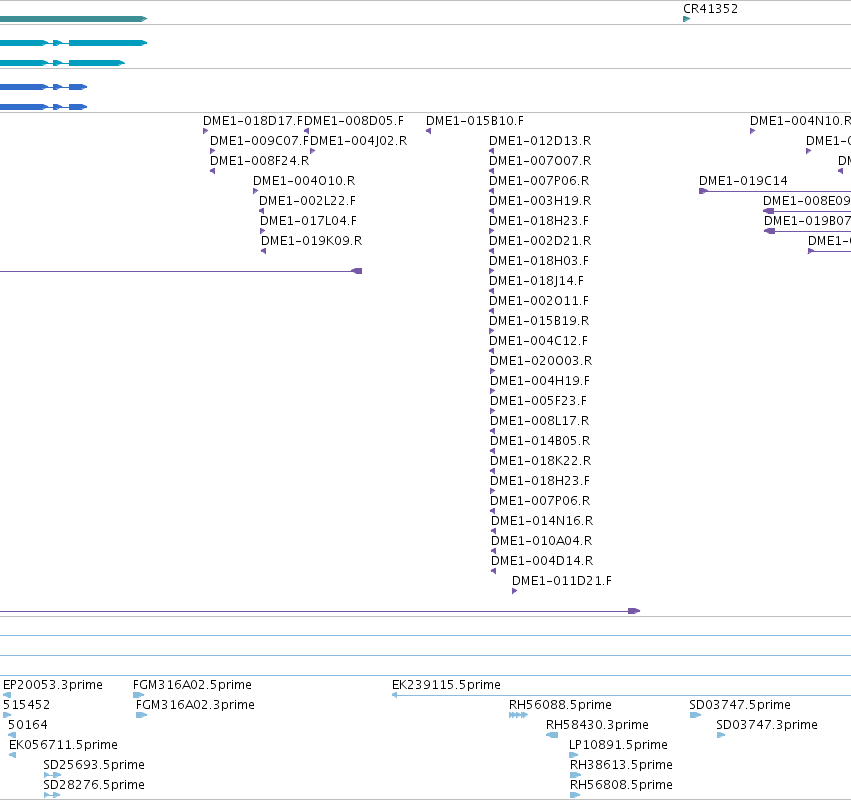Open the DME1-015B19.R label

(539, 321)
